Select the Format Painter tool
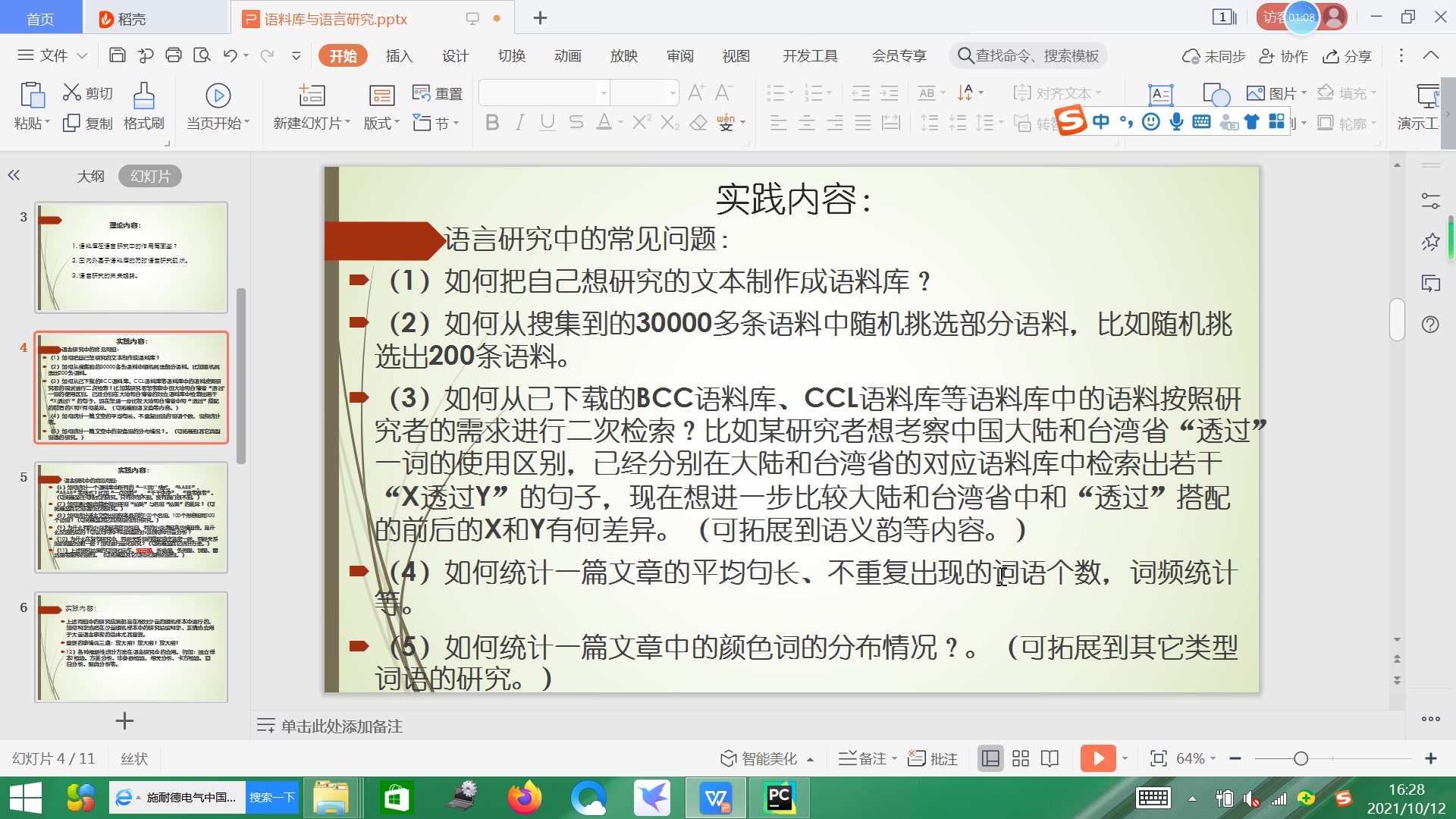This screenshot has width=1456, height=819. point(144,106)
